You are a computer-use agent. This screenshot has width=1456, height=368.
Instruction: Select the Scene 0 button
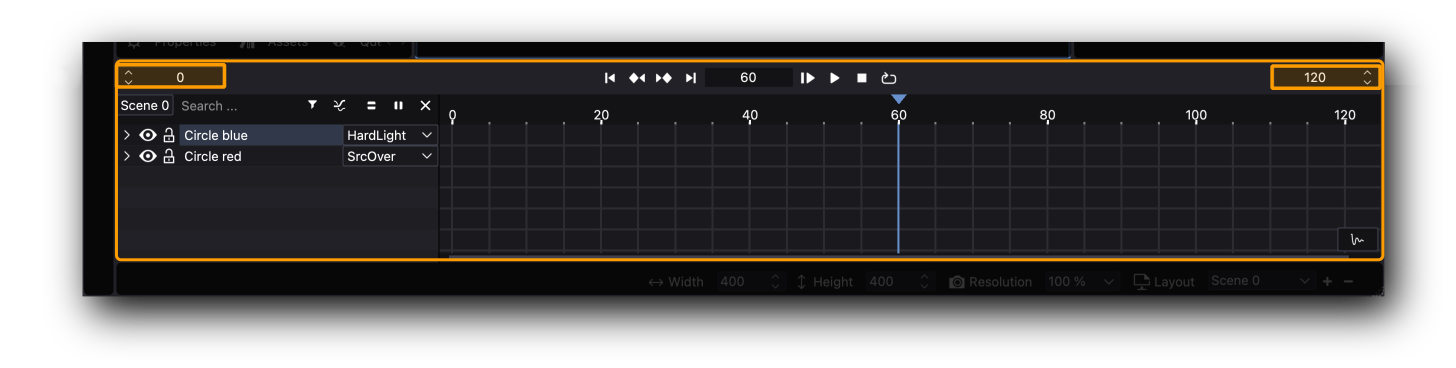pyautogui.click(x=145, y=105)
